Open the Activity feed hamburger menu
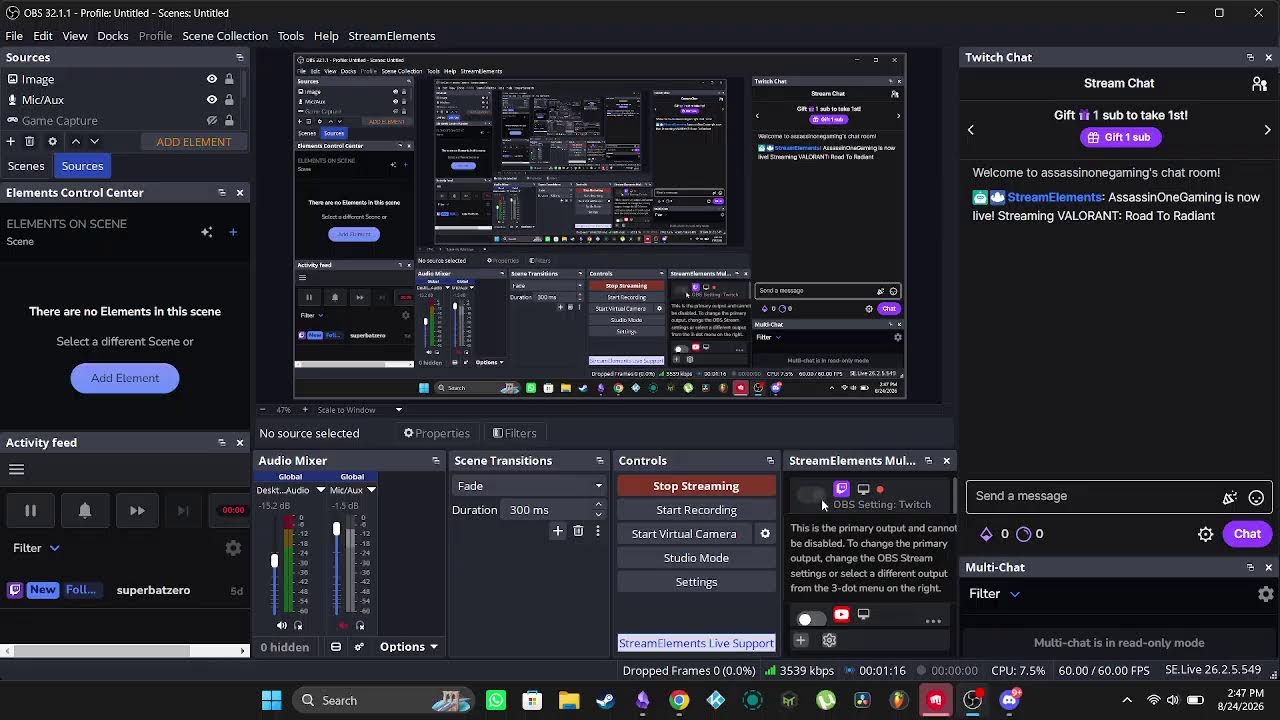 [x=16, y=469]
